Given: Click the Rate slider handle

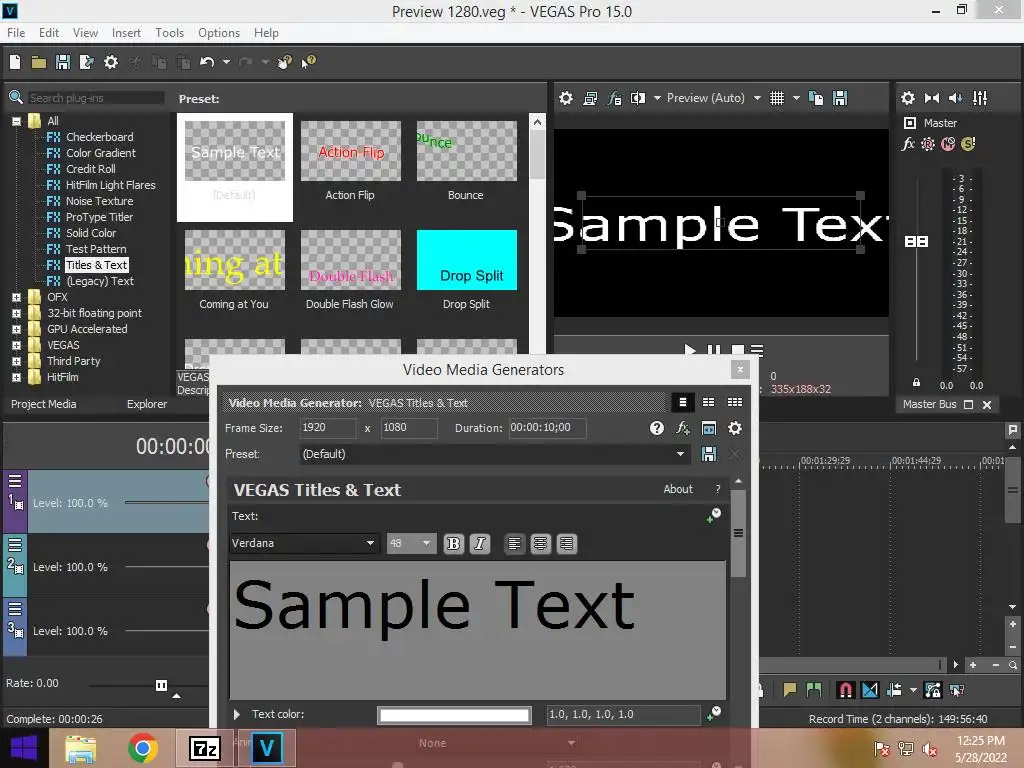Looking at the screenshot, I should click(161, 685).
